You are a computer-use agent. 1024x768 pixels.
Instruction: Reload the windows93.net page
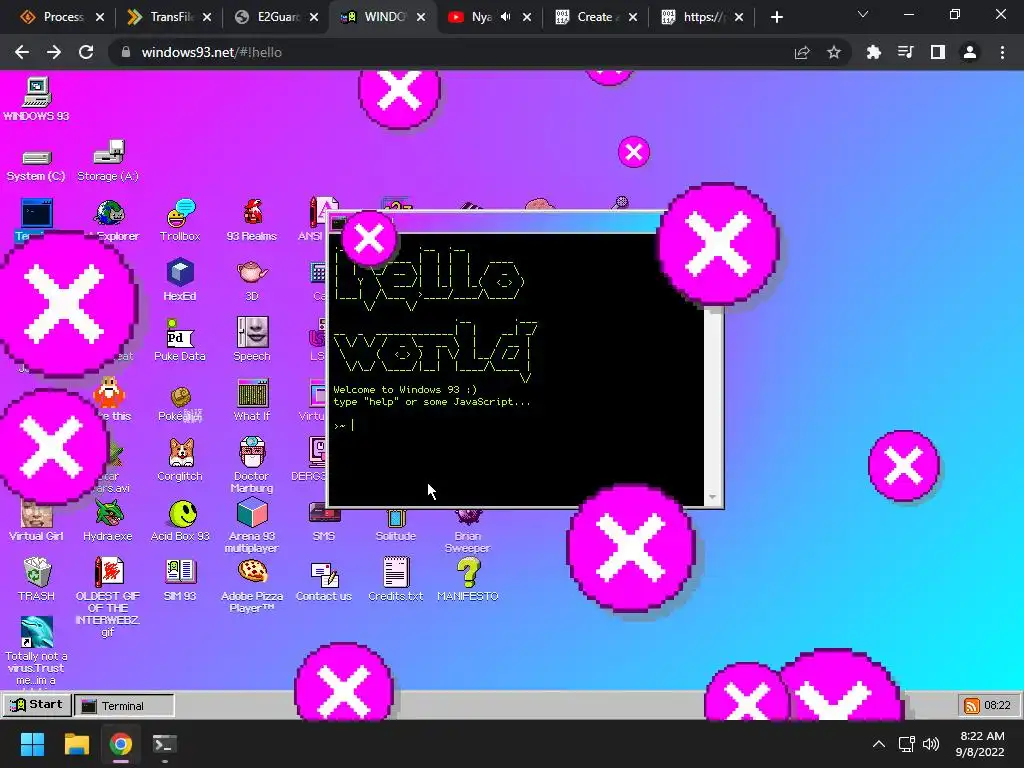(86, 52)
